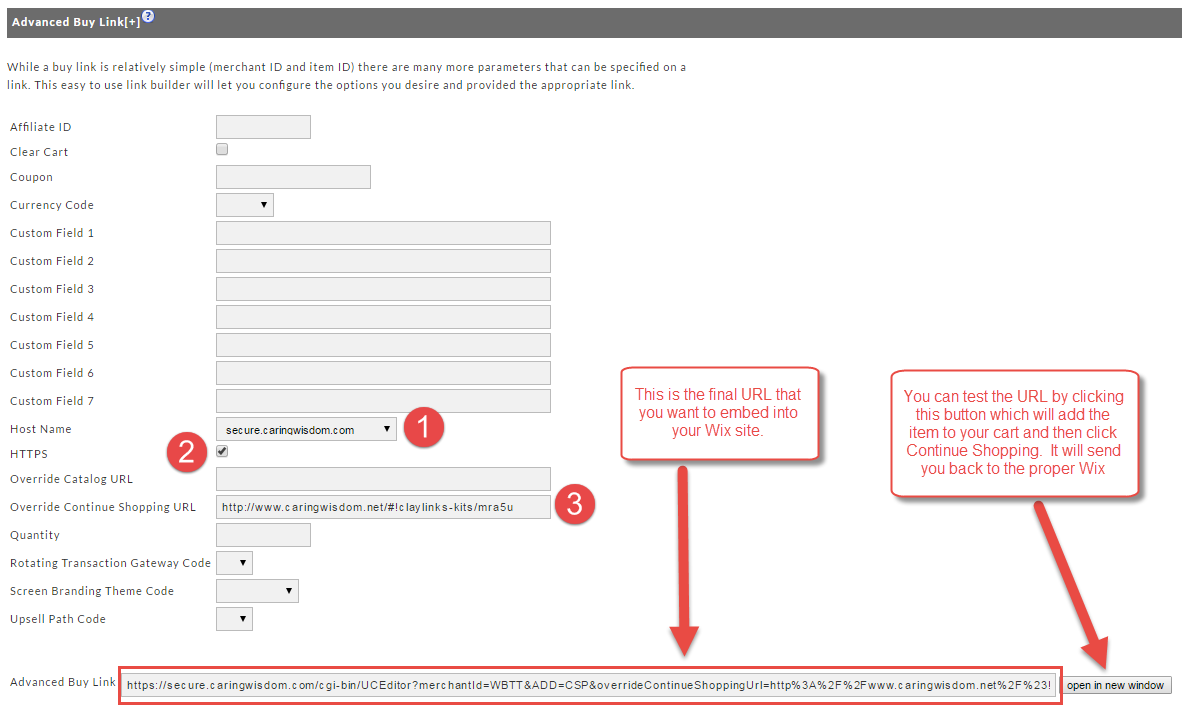
Task: Focus the Quantity input field
Action: coord(264,535)
